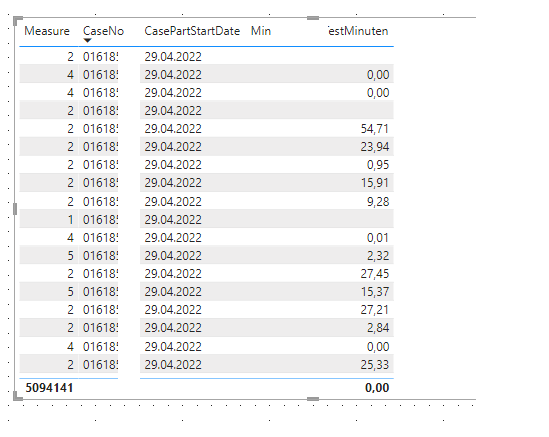Click the date 29.04.2022 in the 27,45 row

pos(173,274)
